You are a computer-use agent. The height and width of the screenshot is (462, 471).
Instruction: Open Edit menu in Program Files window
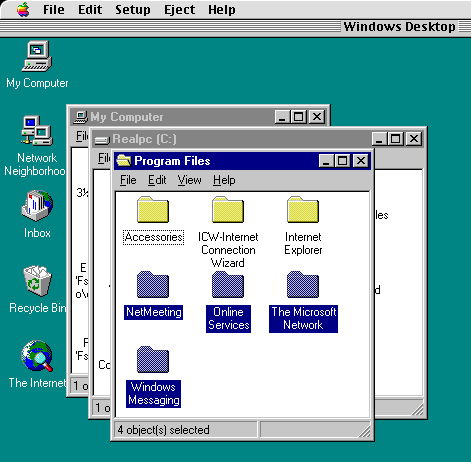[157, 180]
